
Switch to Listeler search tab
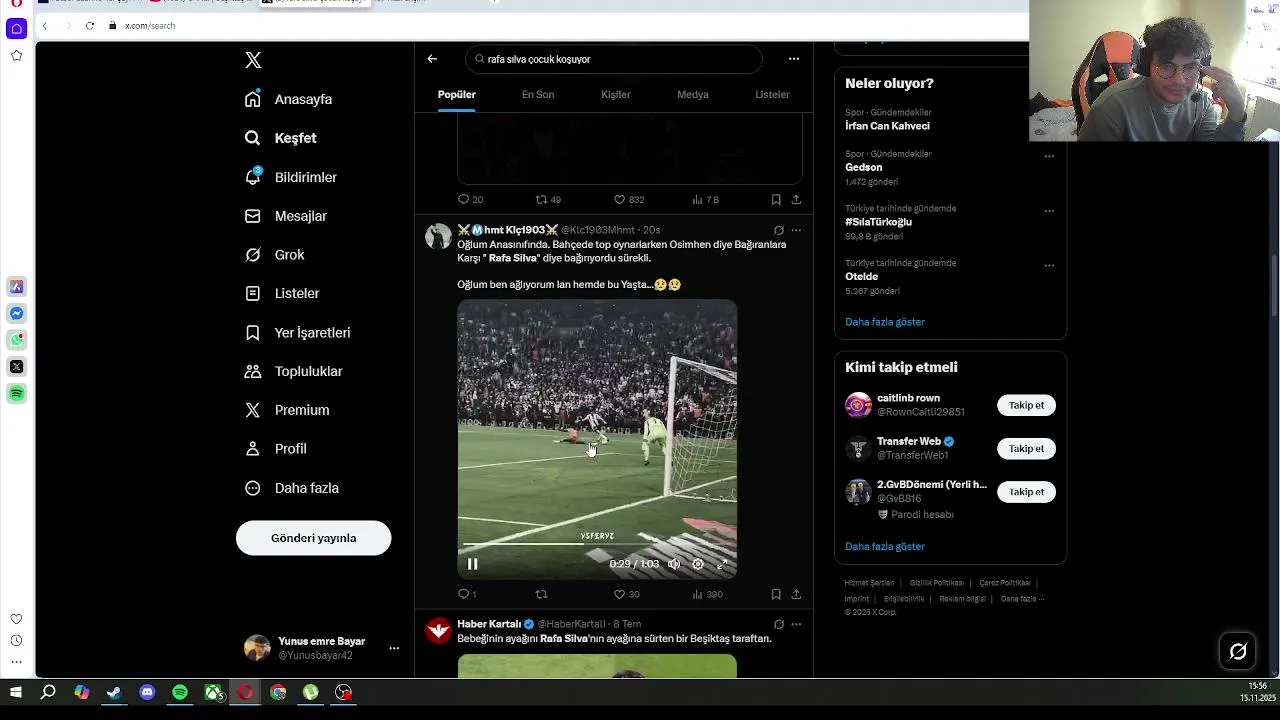[x=772, y=94]
